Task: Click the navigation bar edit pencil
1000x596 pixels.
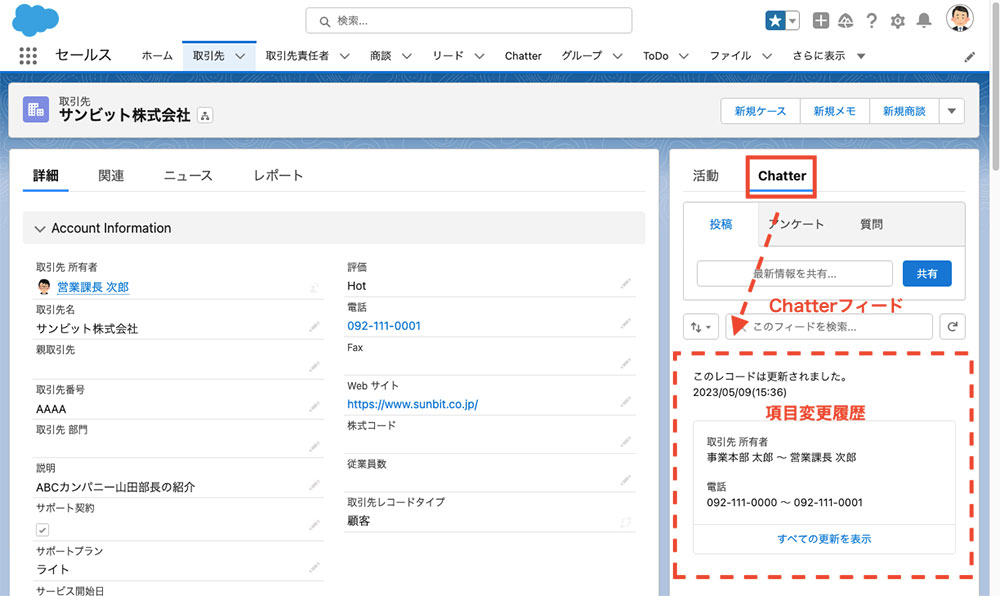Action: (x=969, y=57)
